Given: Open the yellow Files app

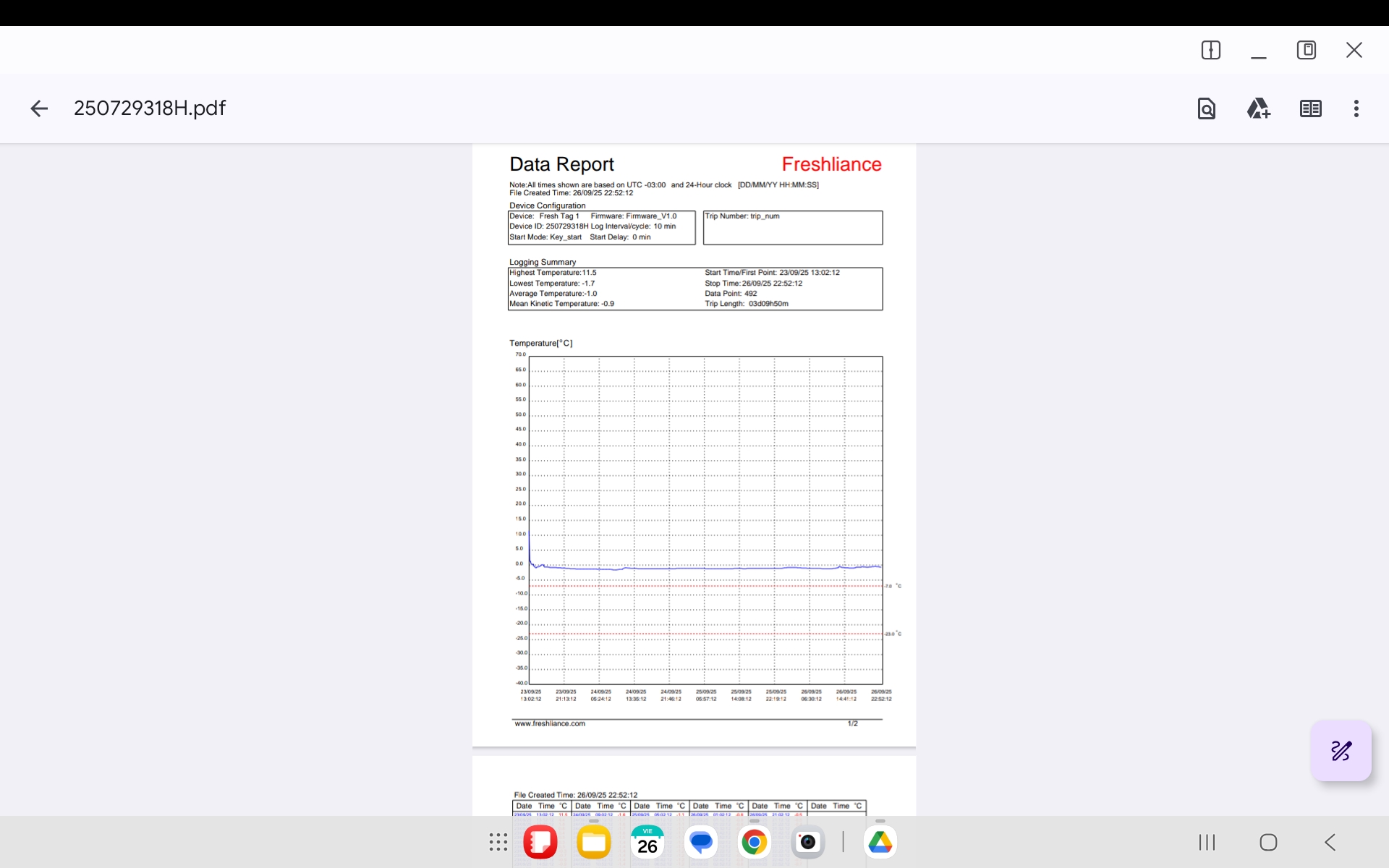Looking at the screenshot, I should [x=594, y=842].
